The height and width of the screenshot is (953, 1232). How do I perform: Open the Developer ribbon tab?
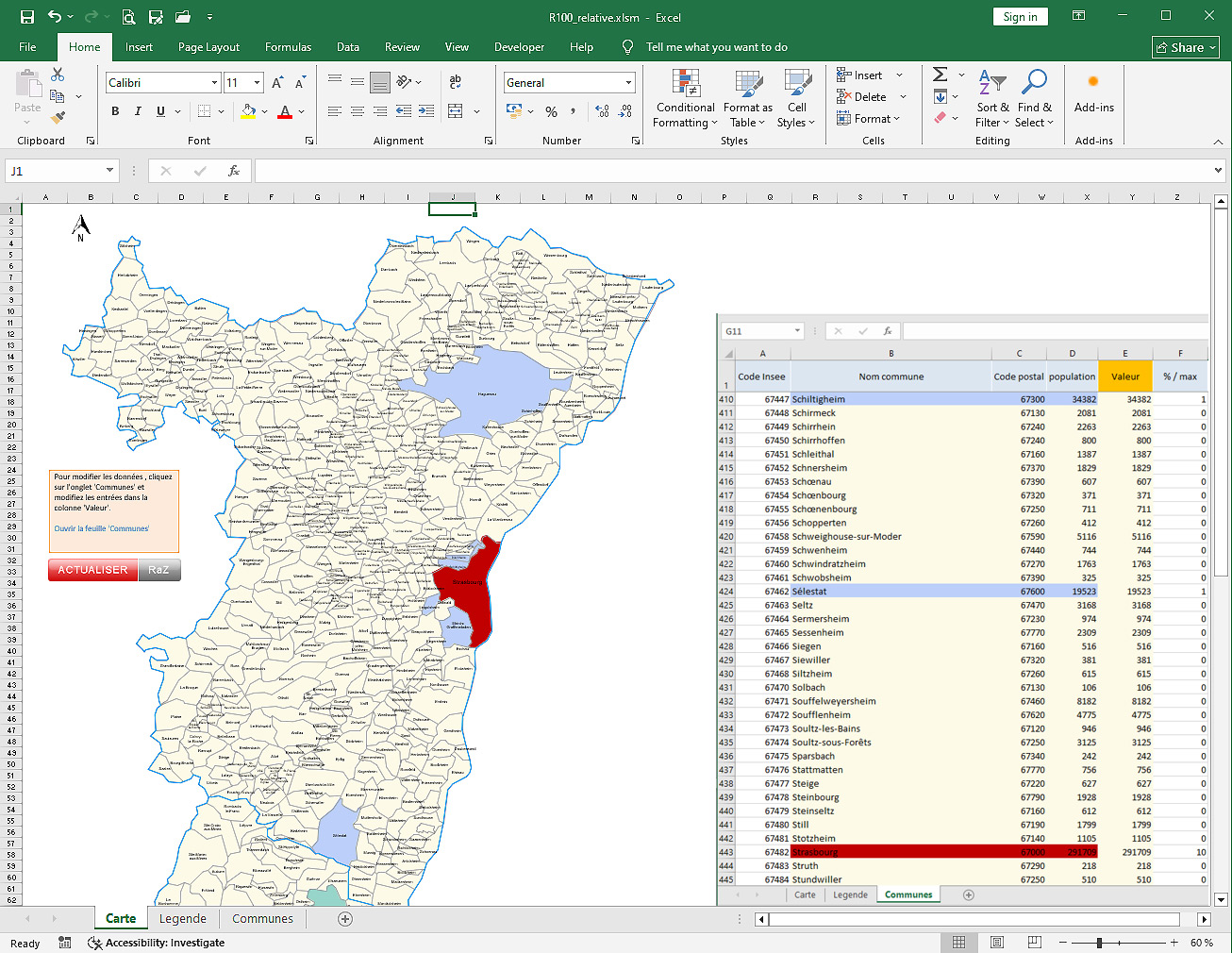pos(519,47)
